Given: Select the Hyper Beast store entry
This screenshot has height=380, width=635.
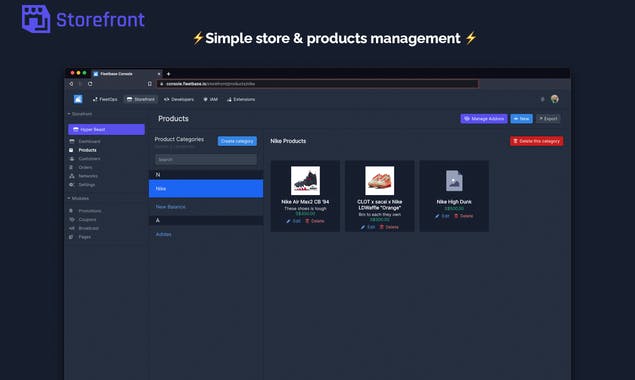Looking at the screenshot, I should 107,129.
